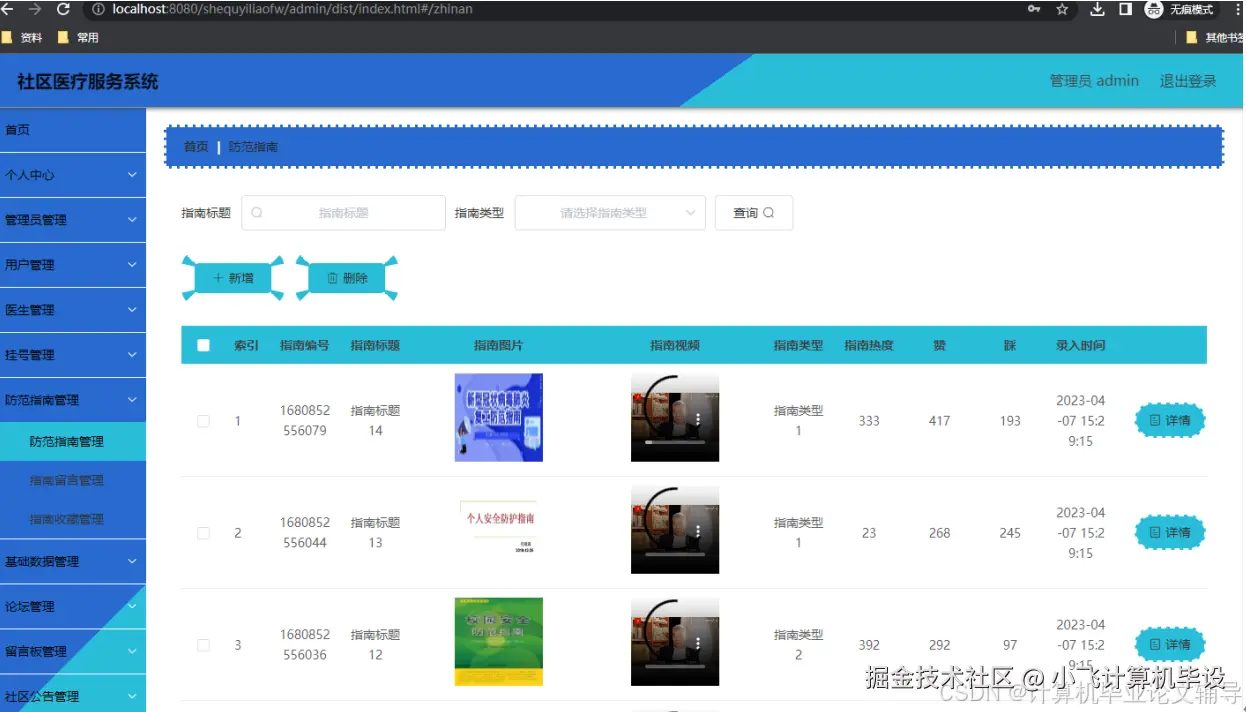Image resolution: width=1246 pixels, height=712 pixels.
Task: Click video progress bar in row 1
Action: [x=675, y=441]
